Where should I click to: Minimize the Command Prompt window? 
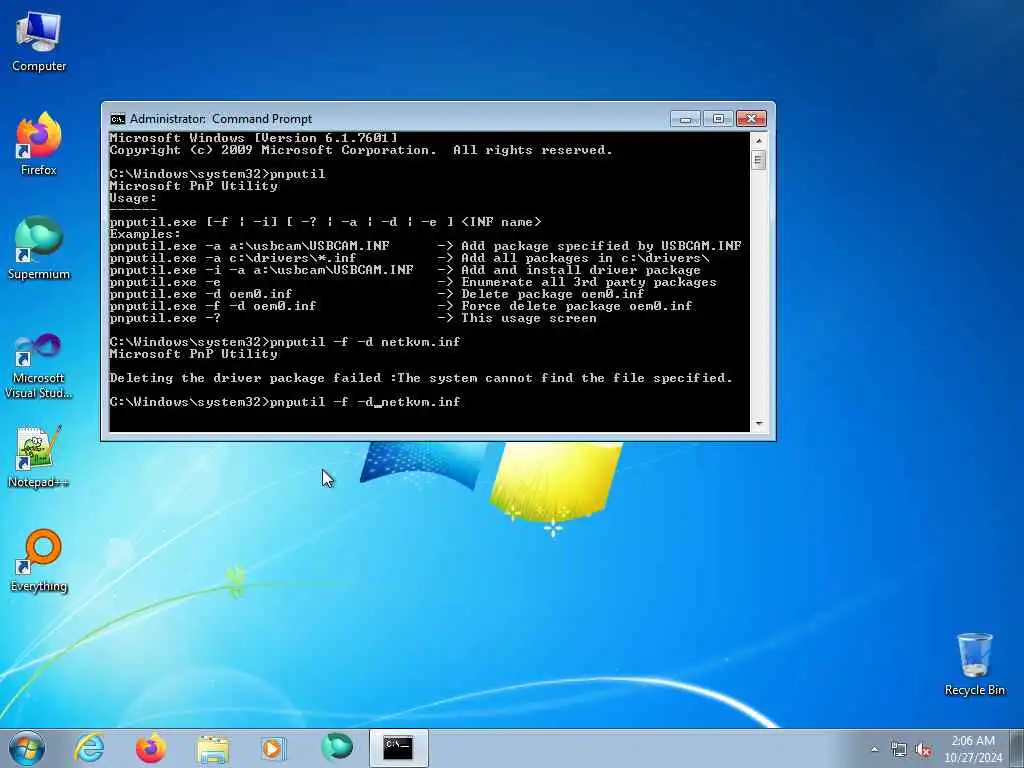(x=685, y=119)
